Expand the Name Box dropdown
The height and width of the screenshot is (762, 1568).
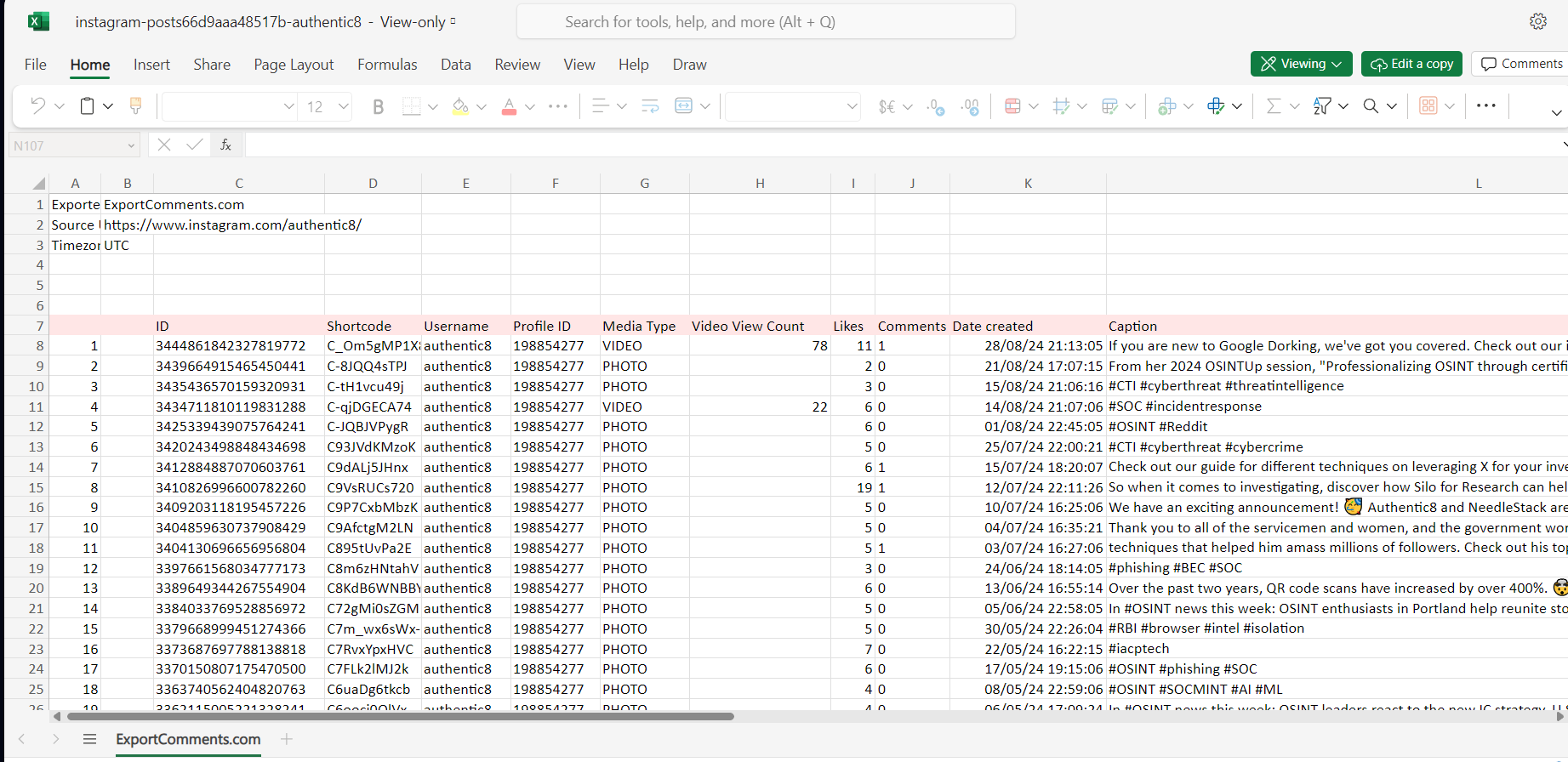tap(131, 145)
